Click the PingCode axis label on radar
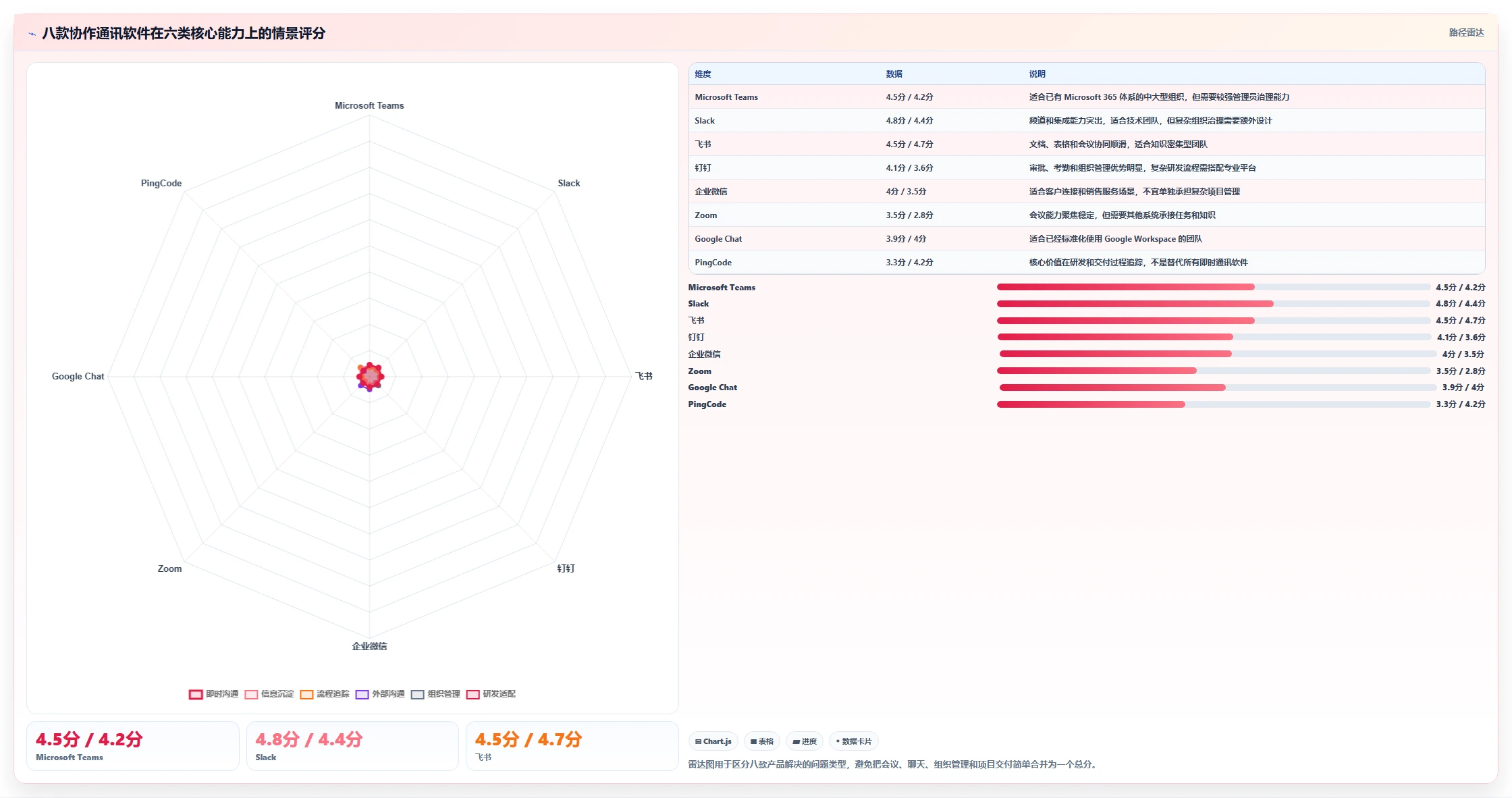 tap(161, 183)
